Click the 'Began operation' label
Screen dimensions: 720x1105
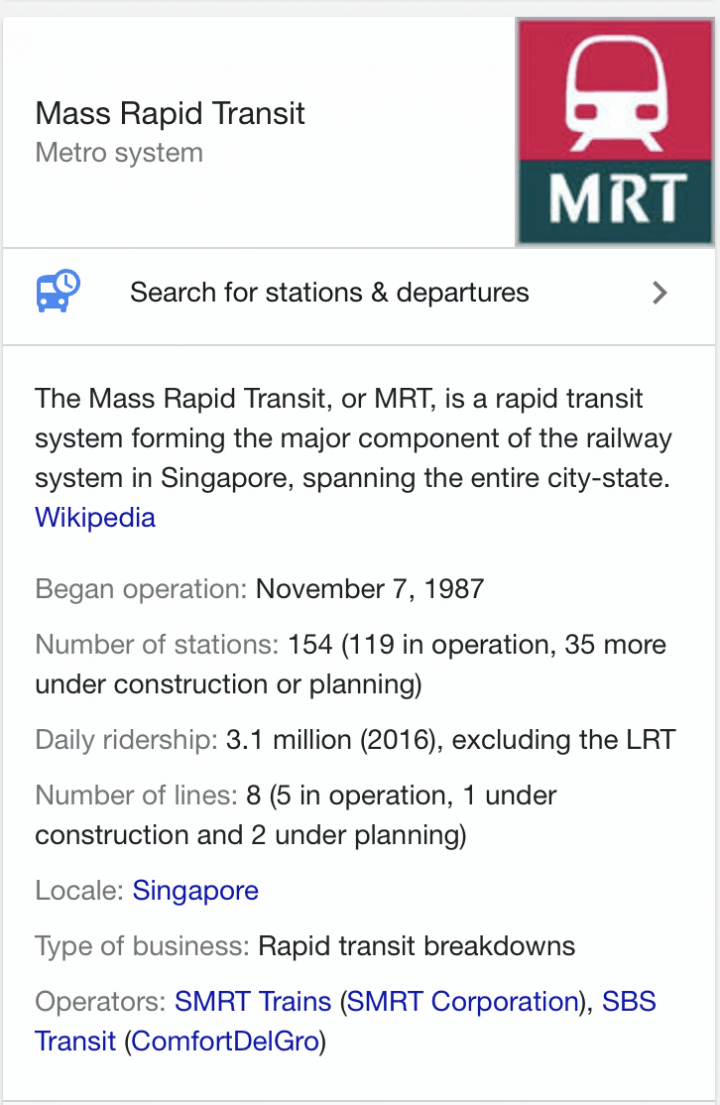tap(141, 589)
